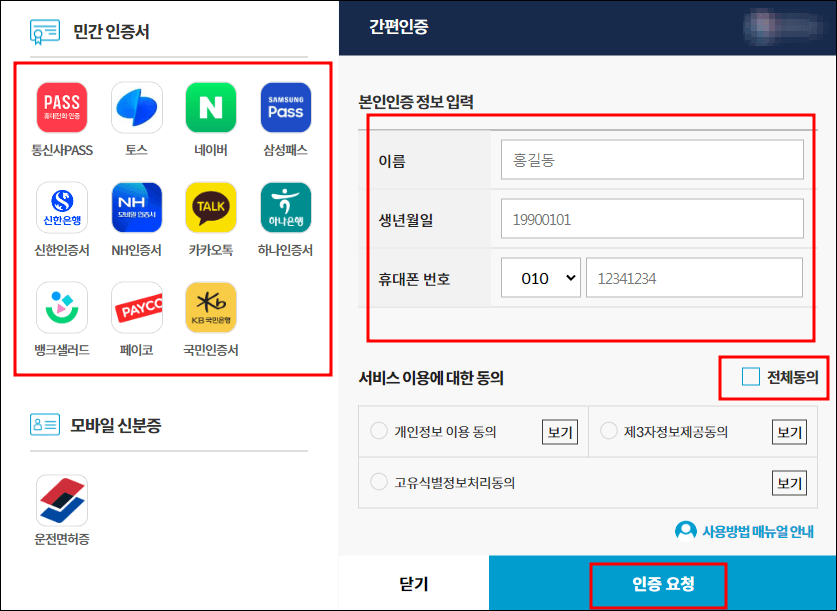The height and width of the screenshot is (611, 837).
Task: Select the 고유식별정보처리동의 radio button
Action: click(x=378, y=481)
